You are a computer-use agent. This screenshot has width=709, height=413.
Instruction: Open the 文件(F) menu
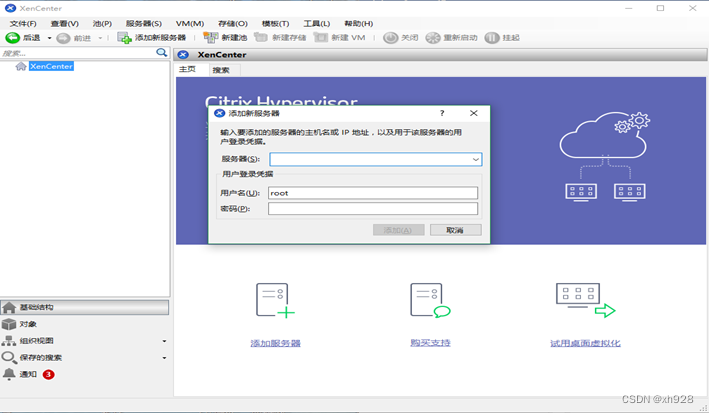tap(23, 24)
